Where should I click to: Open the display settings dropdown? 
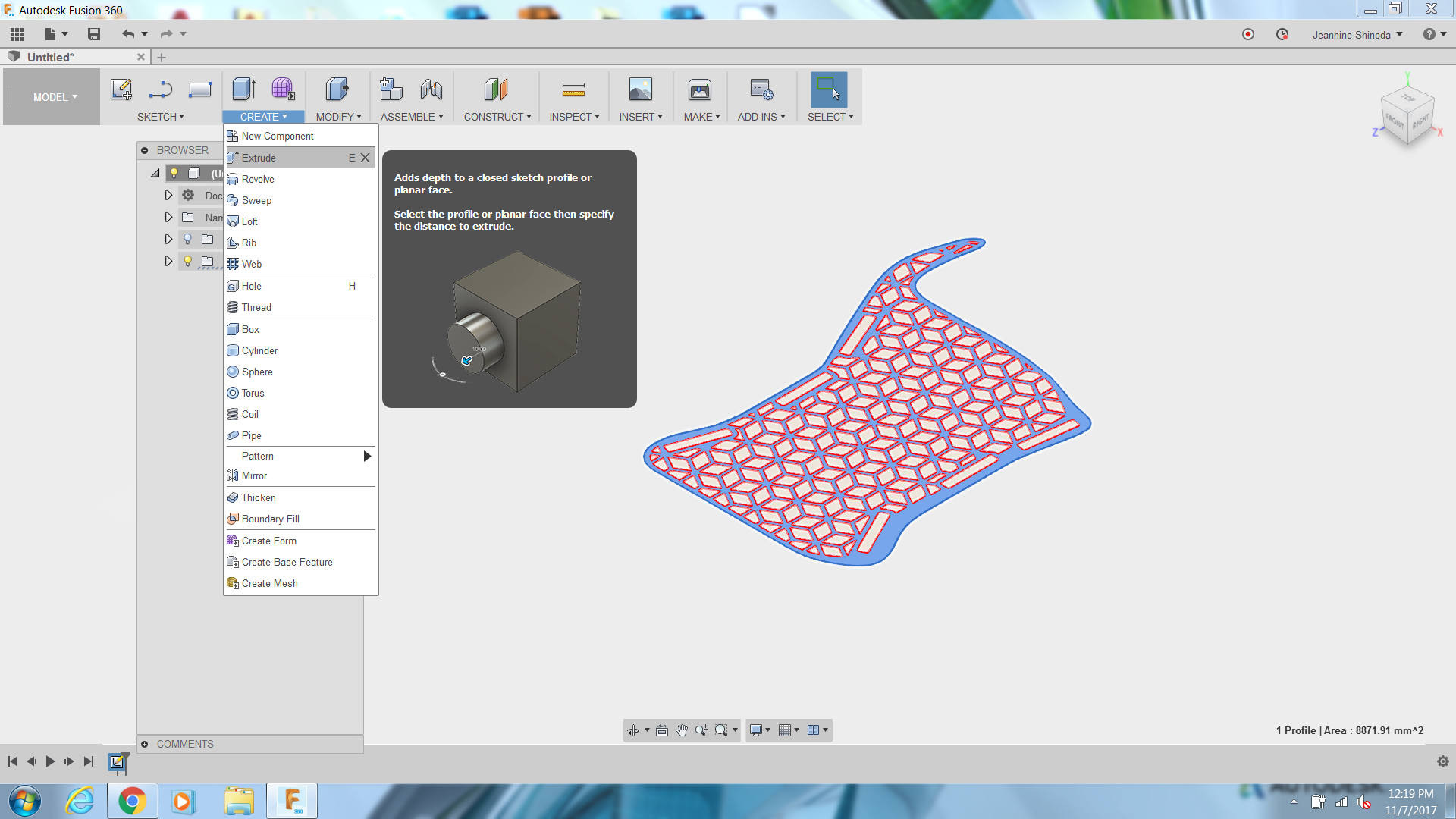coord(760,730)
